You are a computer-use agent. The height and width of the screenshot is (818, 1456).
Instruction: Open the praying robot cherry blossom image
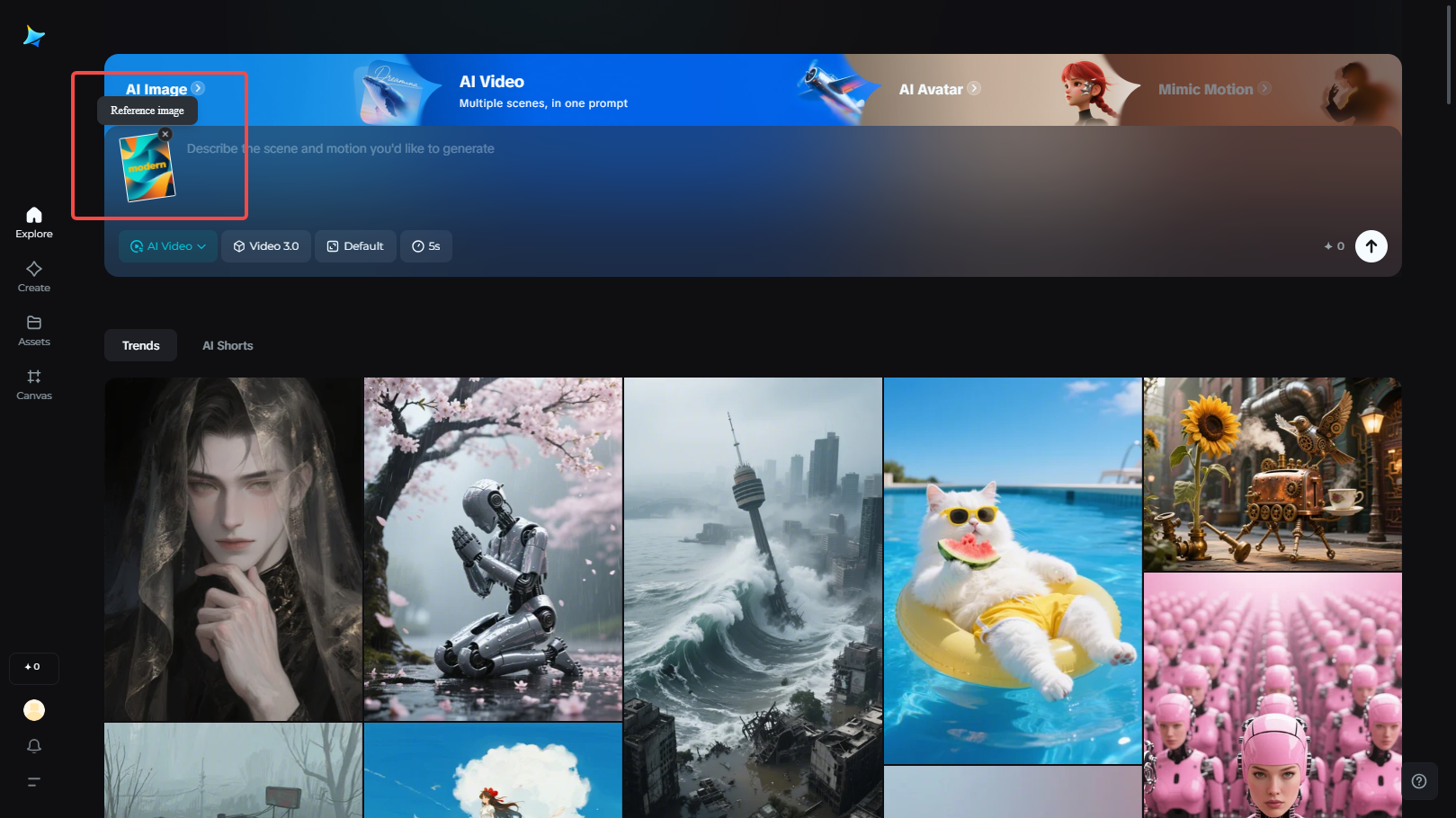click(493, 549)
